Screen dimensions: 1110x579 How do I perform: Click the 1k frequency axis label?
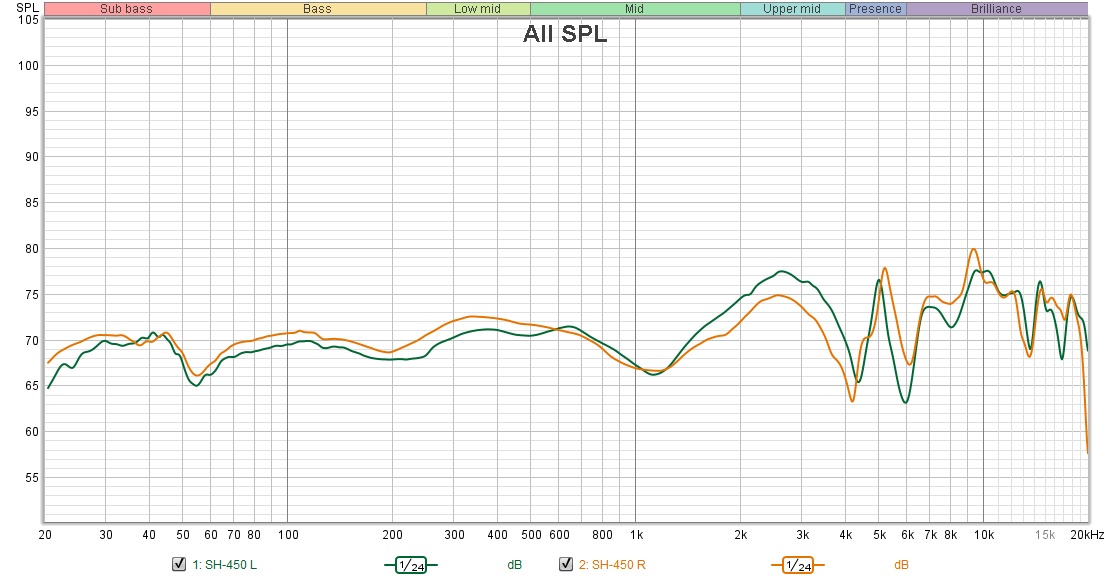pos(636,535)
